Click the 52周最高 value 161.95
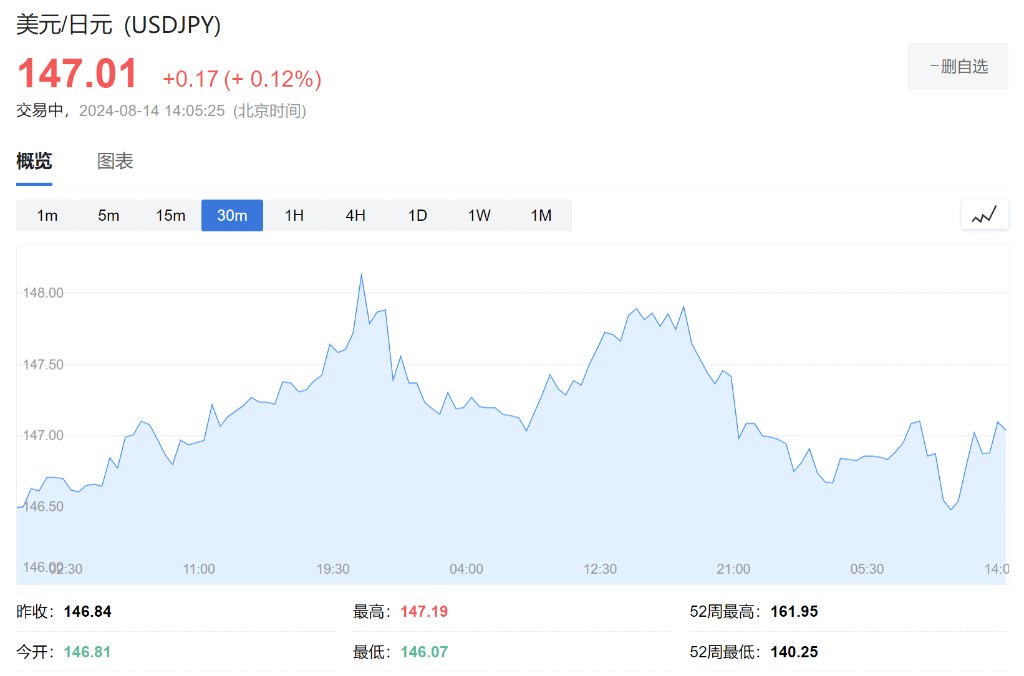The height and width of the screenshot is (676, 1024). tap(794, 612)
